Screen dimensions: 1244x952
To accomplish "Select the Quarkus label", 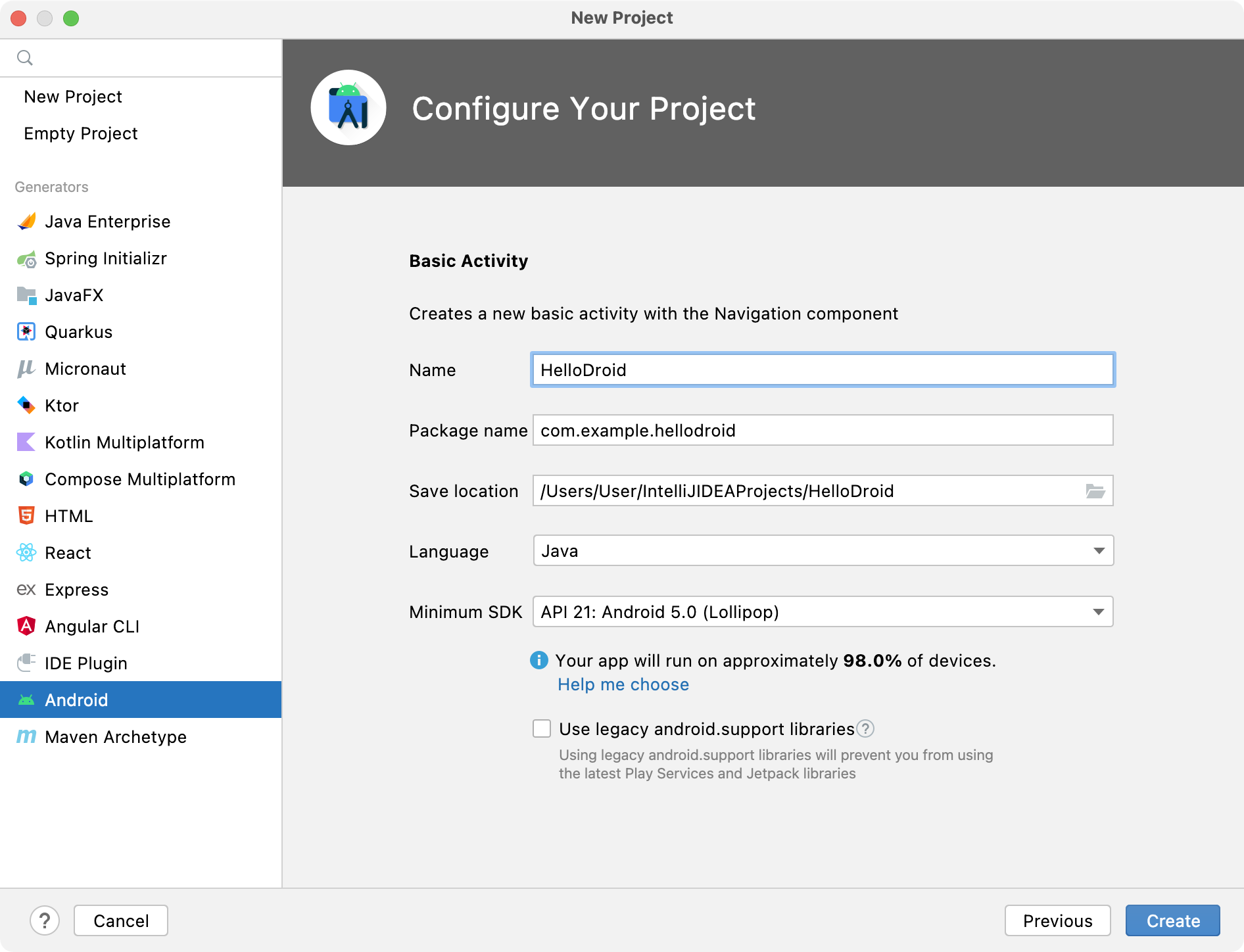I will (x=79, y=332).
